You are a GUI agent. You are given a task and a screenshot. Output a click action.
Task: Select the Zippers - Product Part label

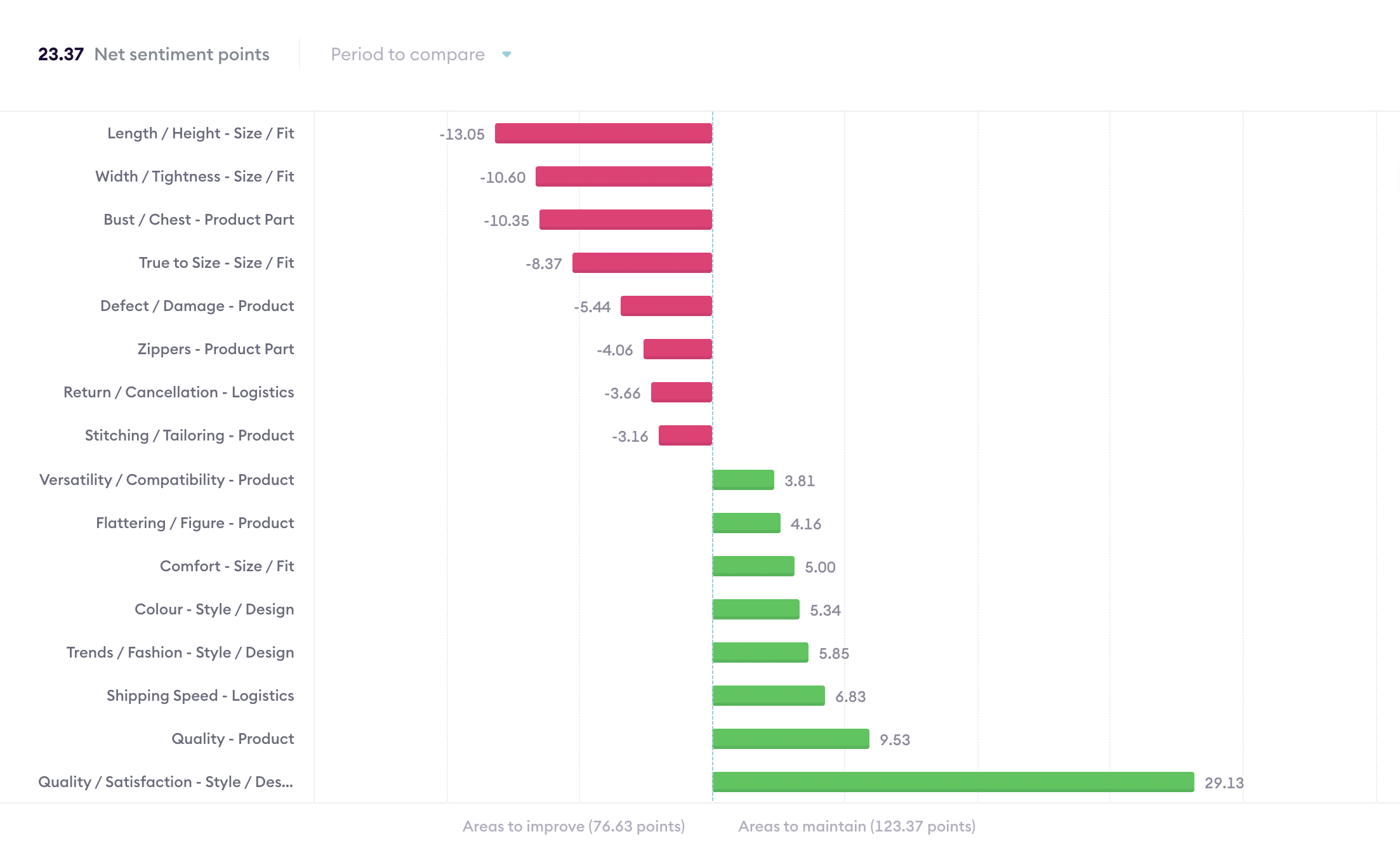216,349
